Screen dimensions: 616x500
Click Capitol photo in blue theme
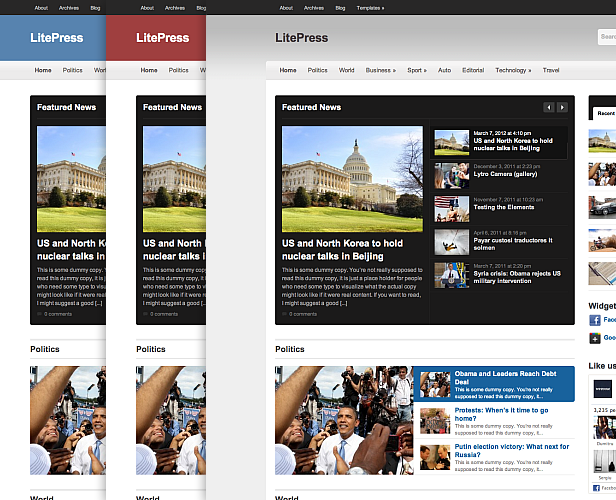(x=71, y=179)
